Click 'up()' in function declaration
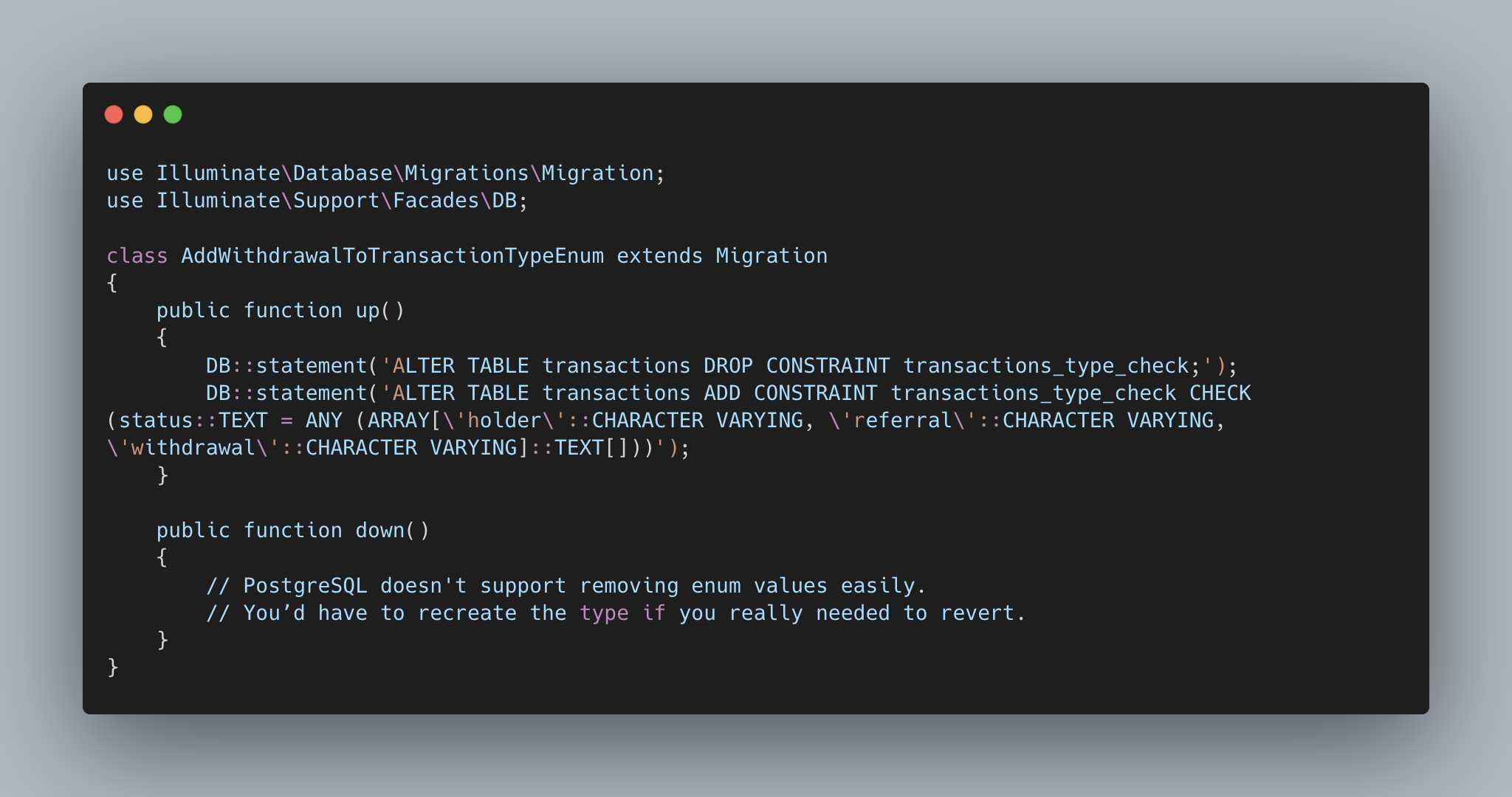 (x=380, y=311)
